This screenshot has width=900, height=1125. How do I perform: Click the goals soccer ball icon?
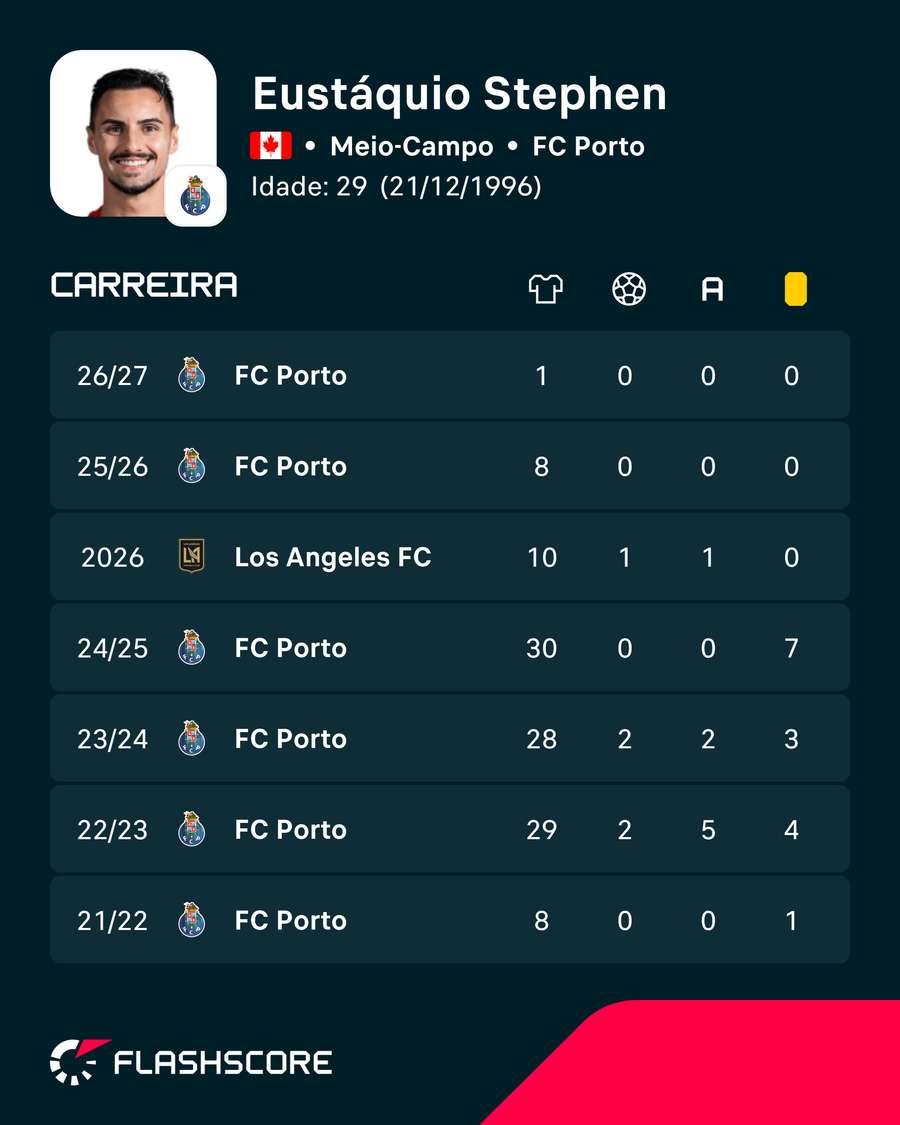(629, 289)
